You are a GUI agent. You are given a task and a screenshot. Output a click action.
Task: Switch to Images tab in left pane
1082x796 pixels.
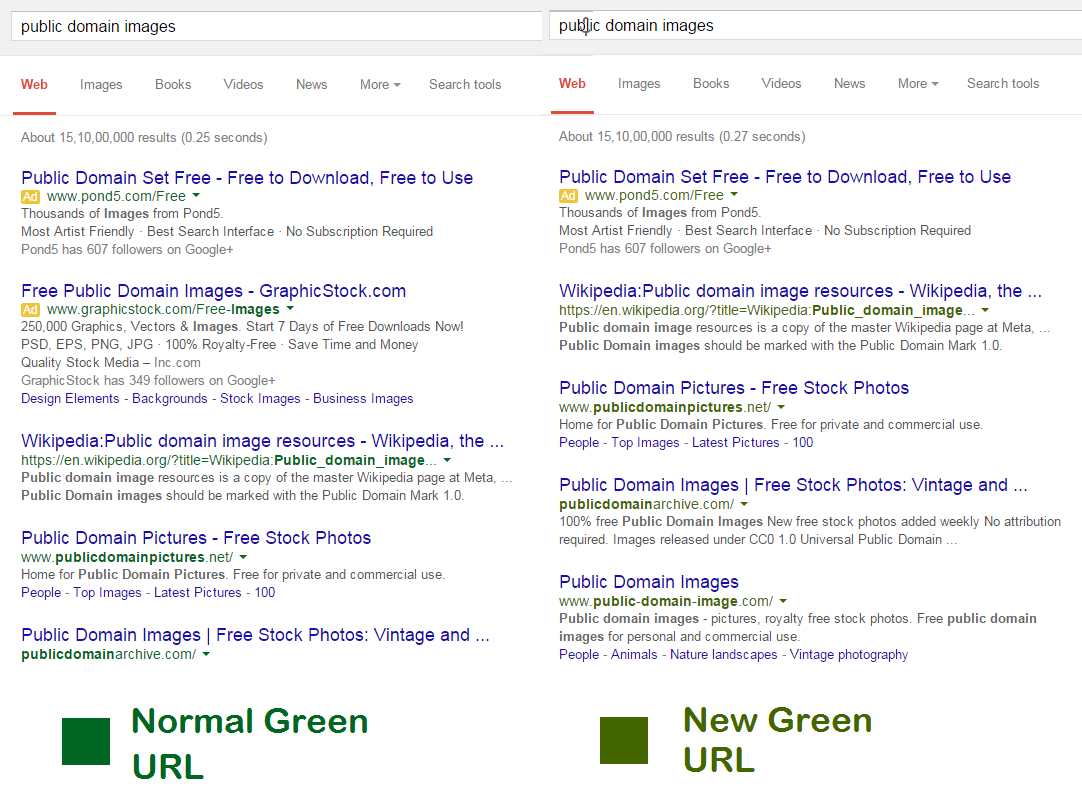click(x=101, y=85)
